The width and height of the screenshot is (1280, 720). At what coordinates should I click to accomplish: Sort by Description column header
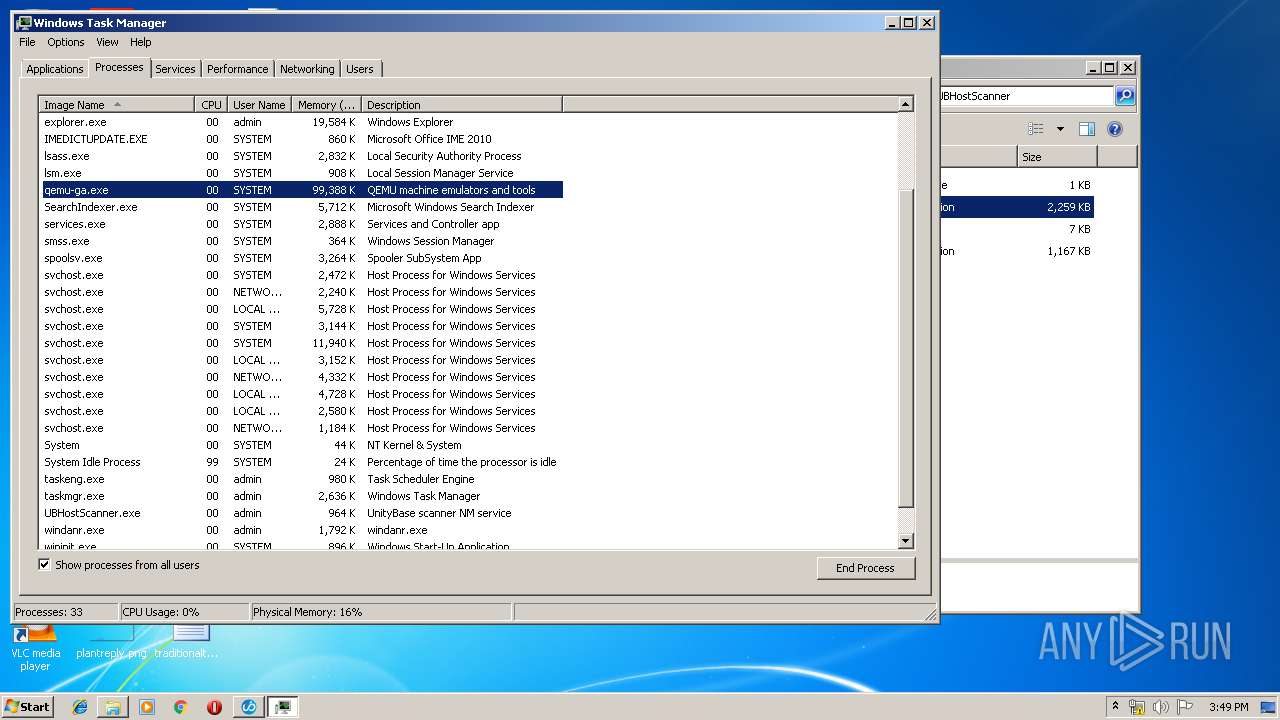point(461,104)
